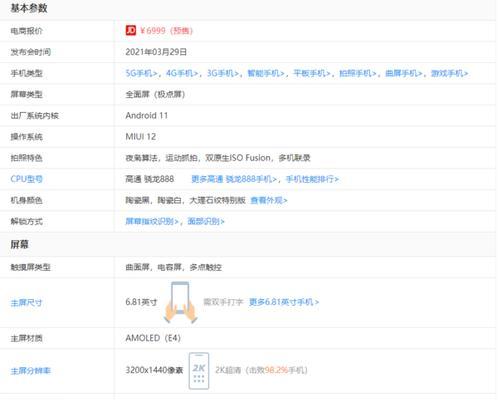Open the 面部识别 link
This screenshot has height=400, width=498.
pos(206,221)
